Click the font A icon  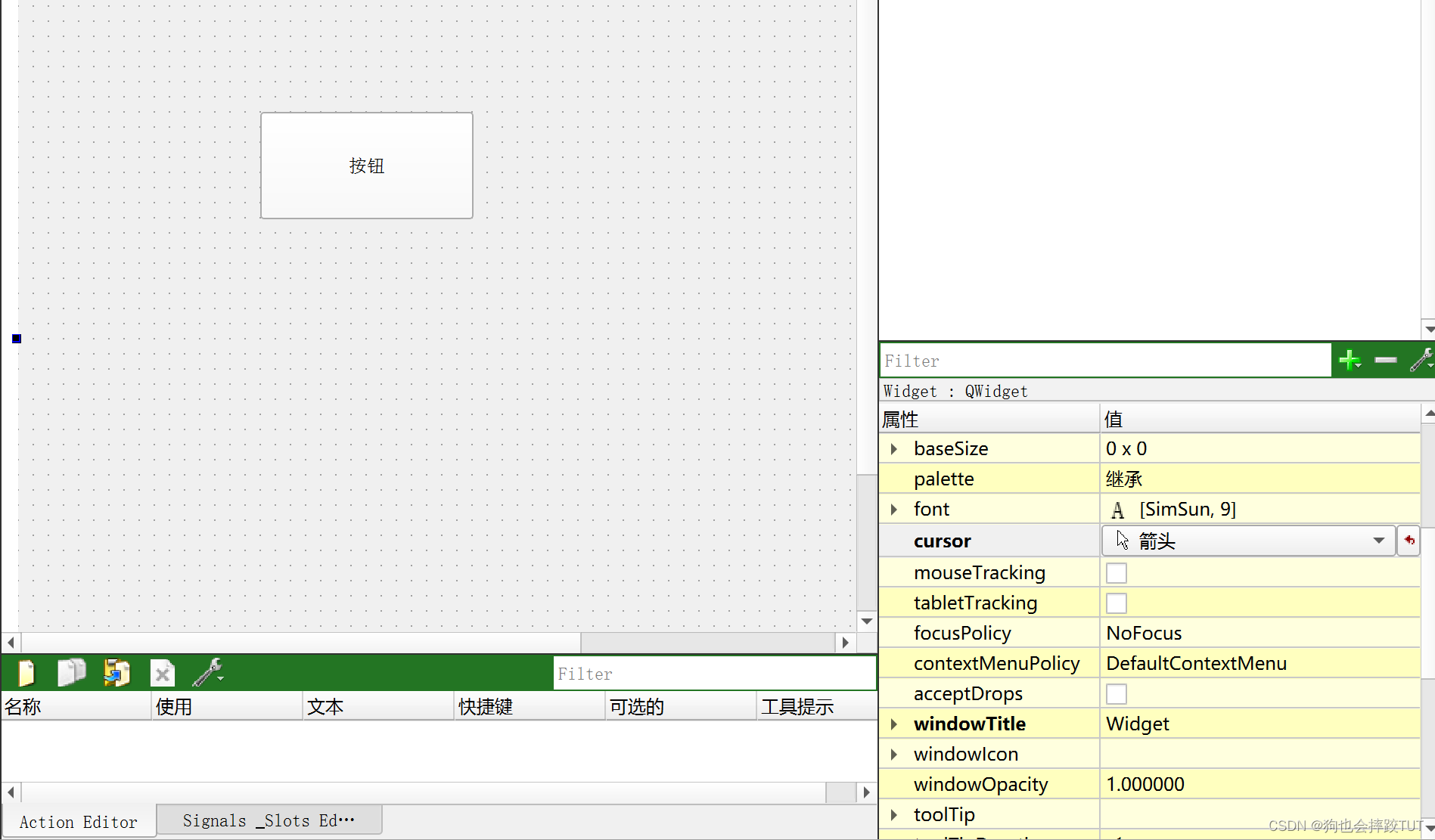(x=1117, y=510)
